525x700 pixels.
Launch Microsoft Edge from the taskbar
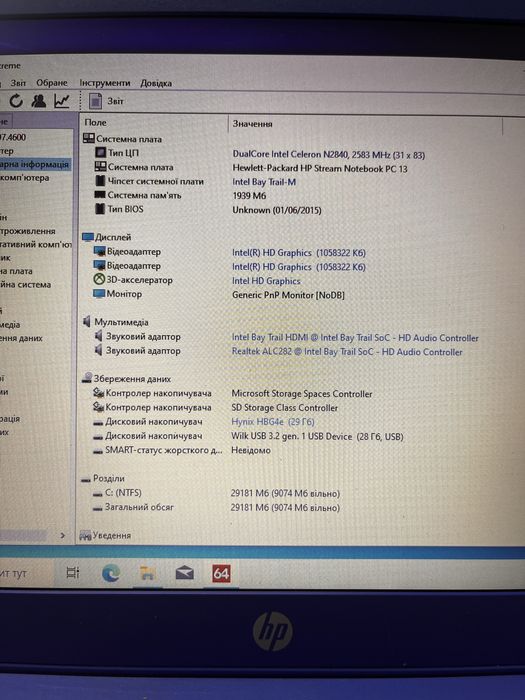pos(110,573)
